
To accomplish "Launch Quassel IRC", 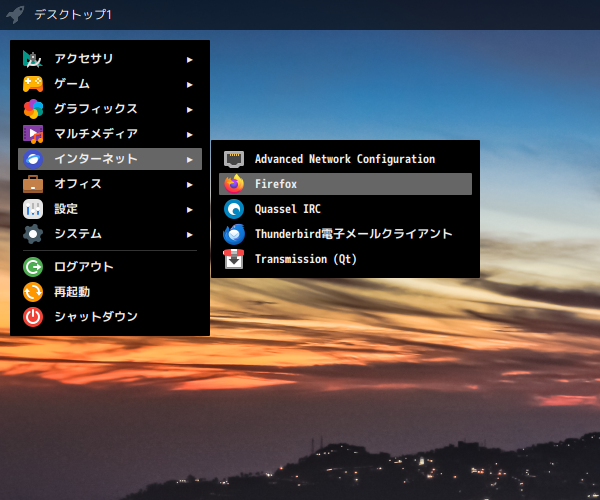I will point(345,209).
